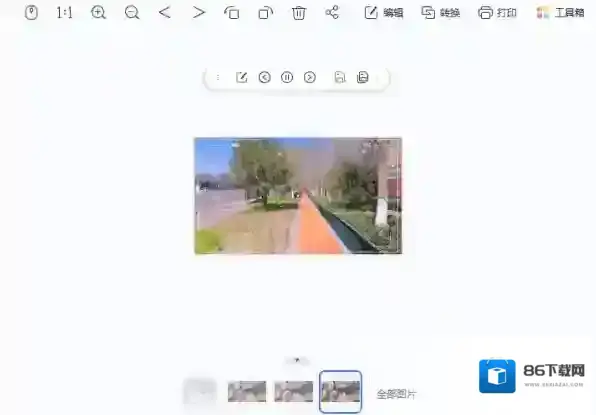Screen dimensions: 596x415
Task: Rotate the image counterclockwise
Action: [x=232, y=13]
